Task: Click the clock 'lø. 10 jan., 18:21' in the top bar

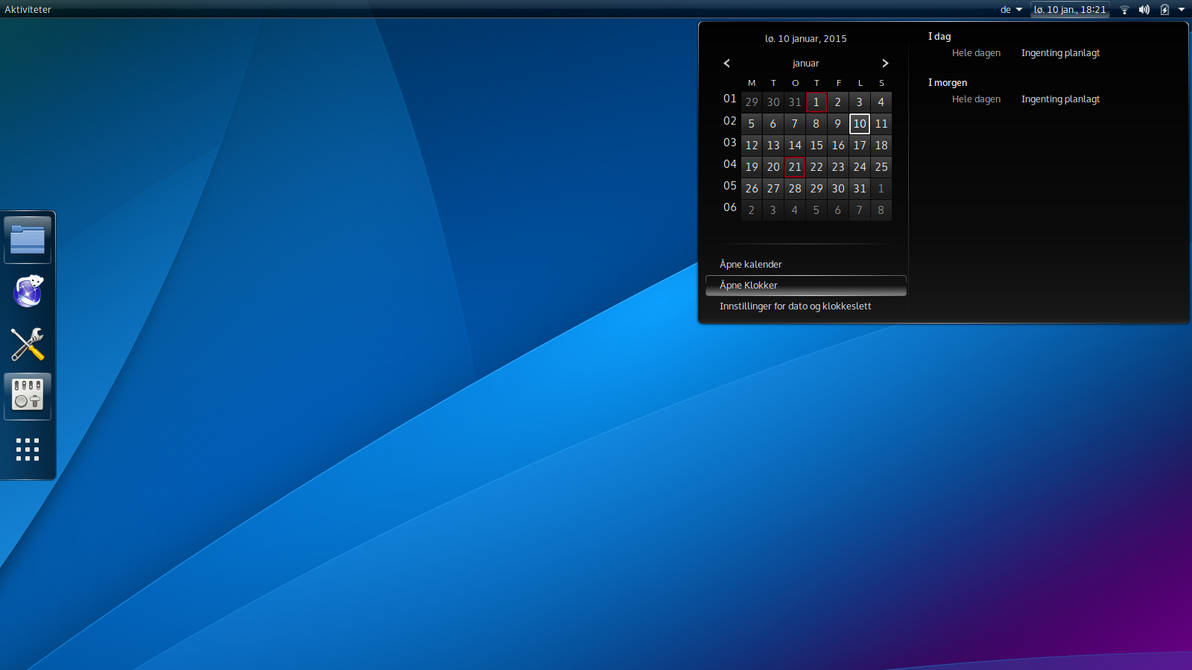Action: [1069, 9]
